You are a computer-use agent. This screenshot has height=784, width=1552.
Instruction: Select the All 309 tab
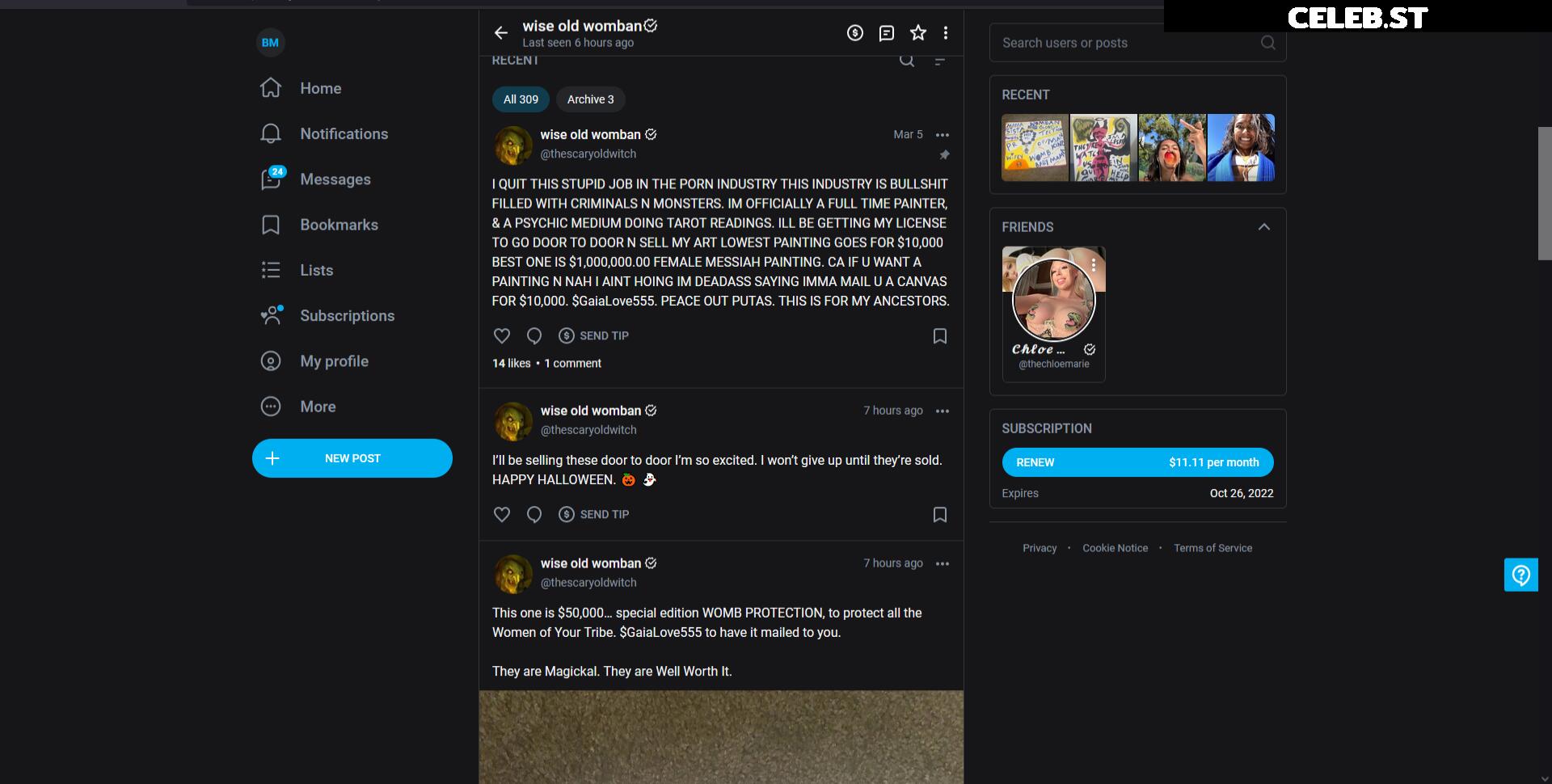click(521, 99)
